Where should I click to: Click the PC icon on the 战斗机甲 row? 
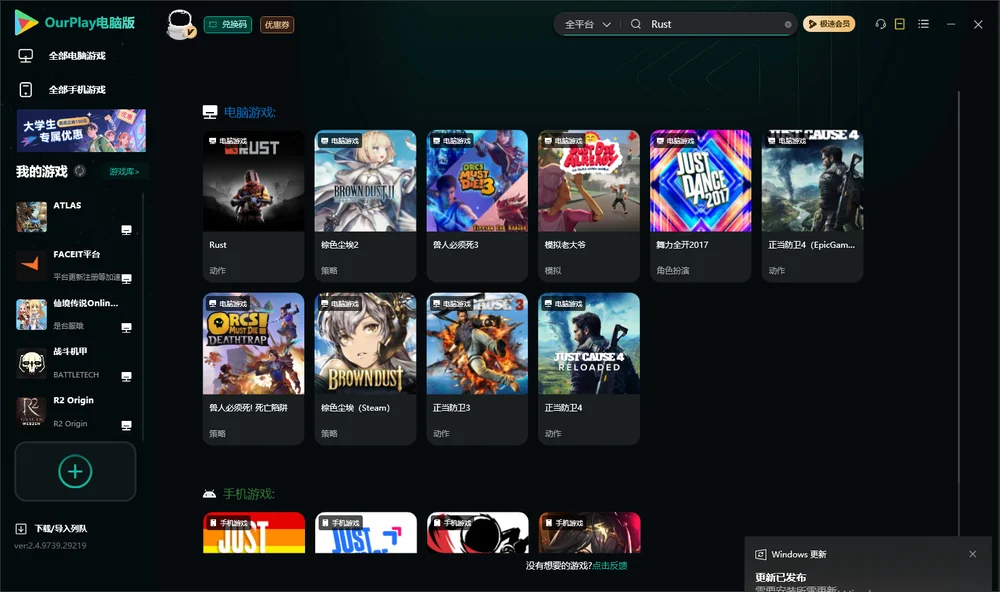(126, 376)
